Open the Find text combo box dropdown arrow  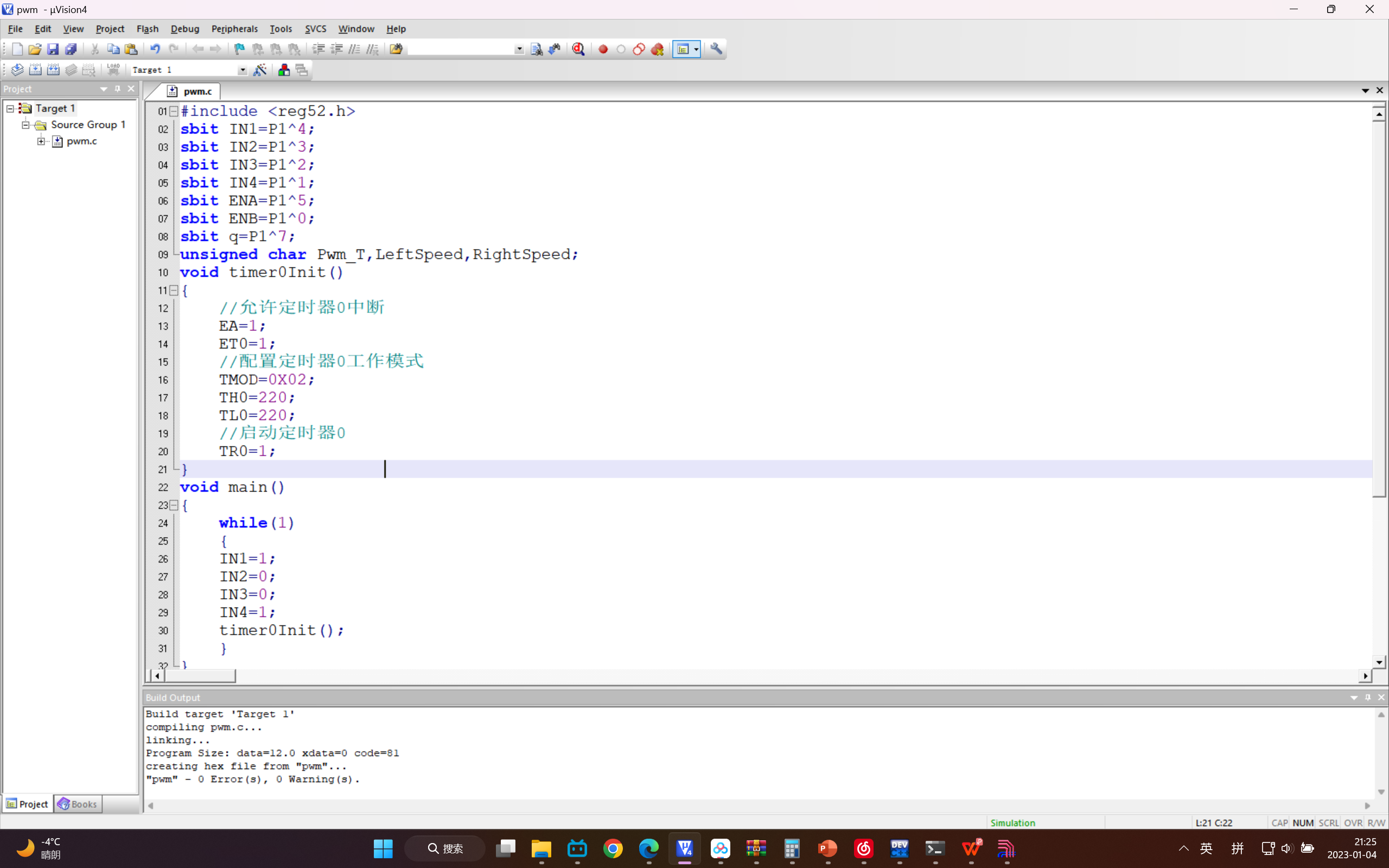coord(519,49)
